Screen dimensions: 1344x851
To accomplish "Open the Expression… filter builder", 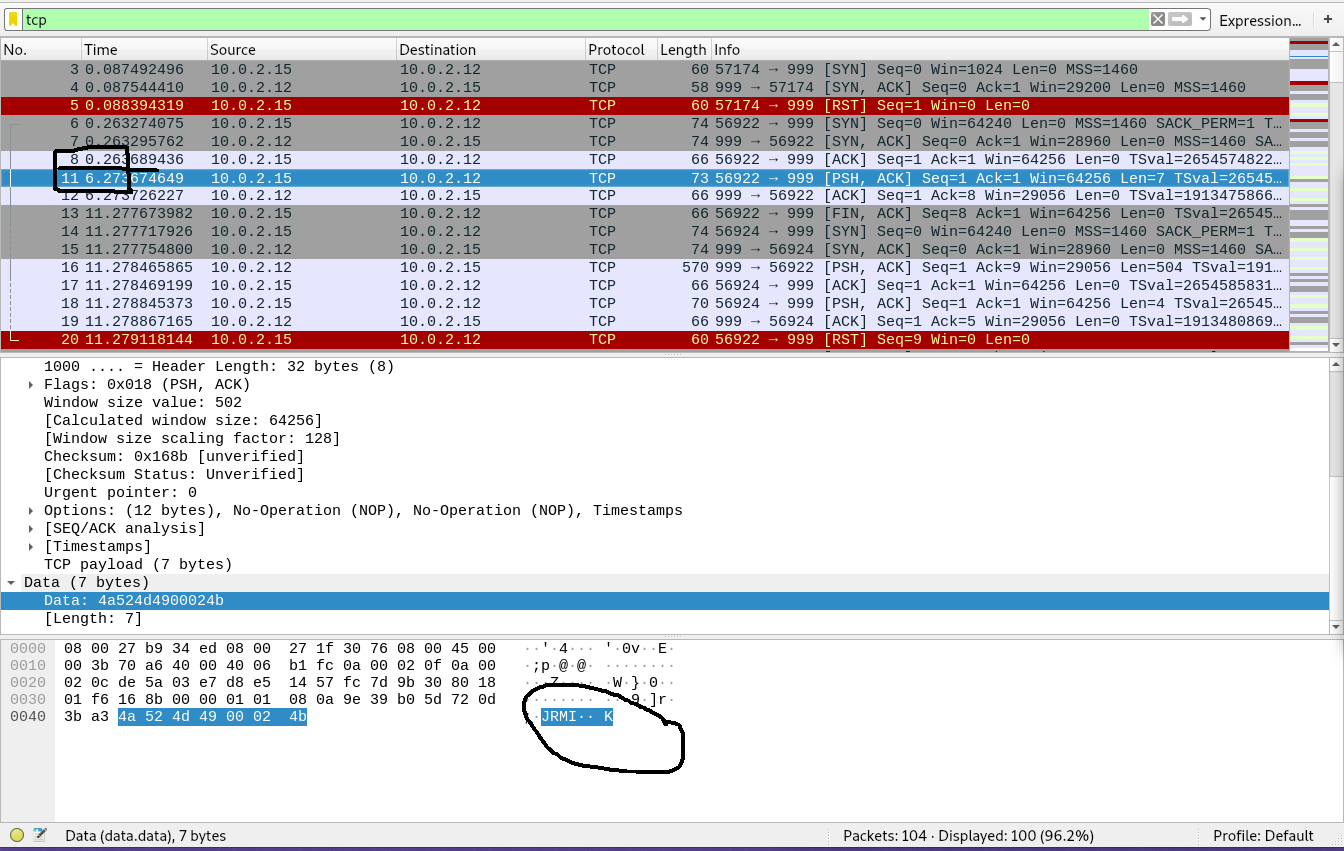I will (1260, 20).
